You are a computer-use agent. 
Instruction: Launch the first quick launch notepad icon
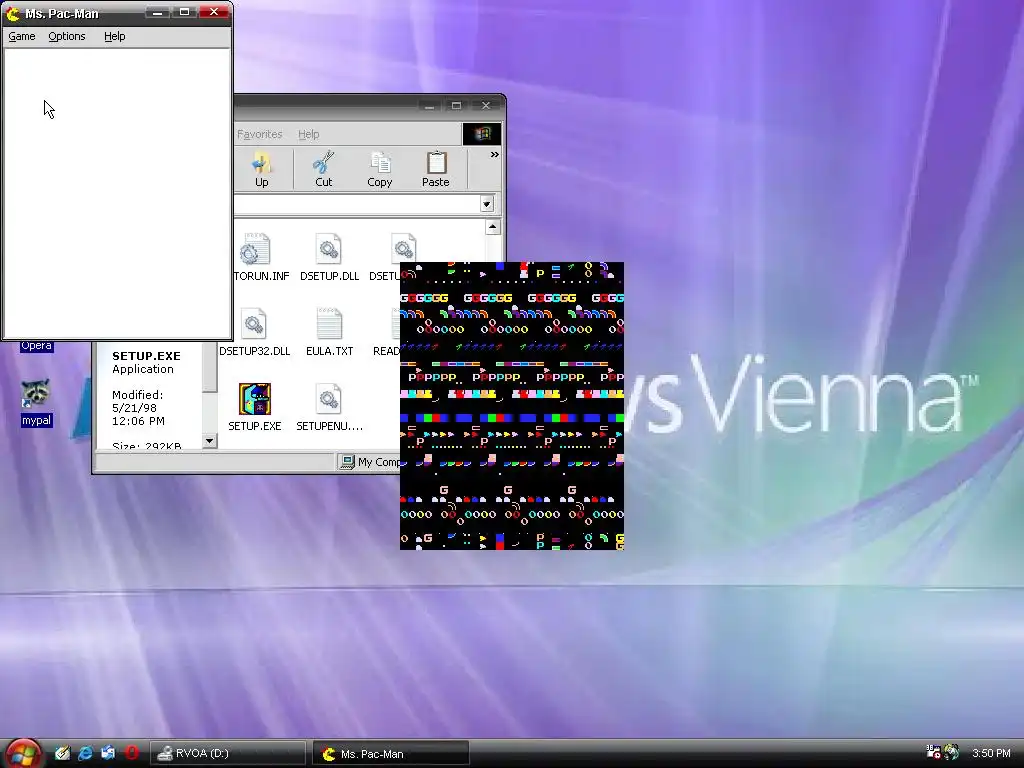[63, 753]
